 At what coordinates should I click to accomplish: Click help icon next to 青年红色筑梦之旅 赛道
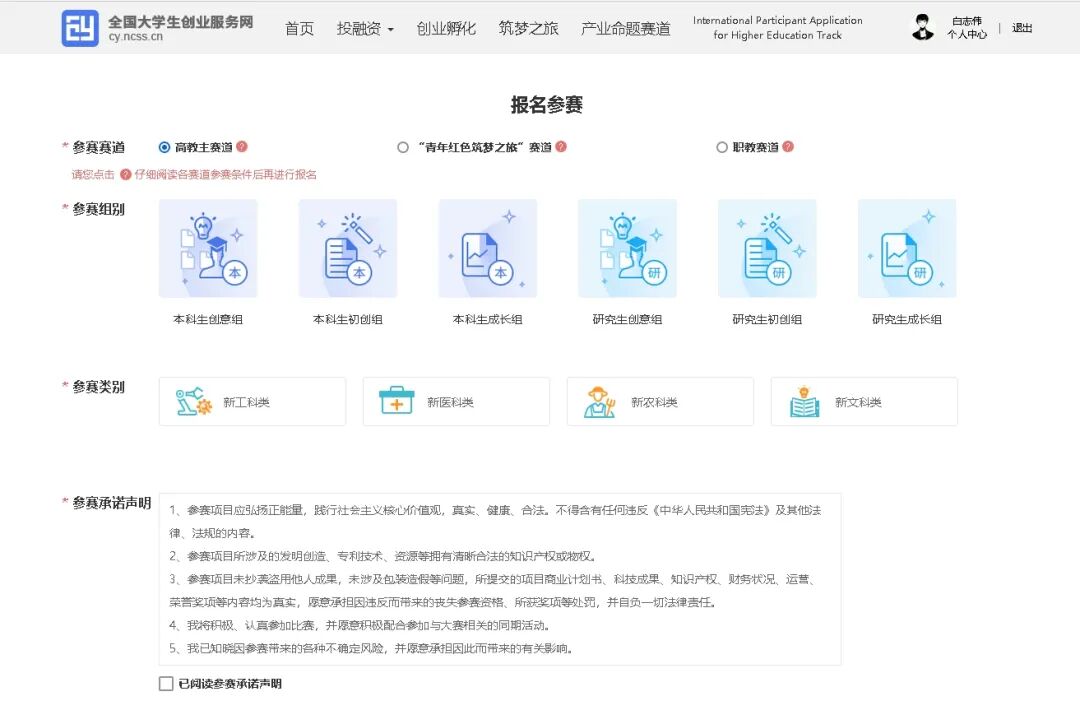[x=561, y=147]
